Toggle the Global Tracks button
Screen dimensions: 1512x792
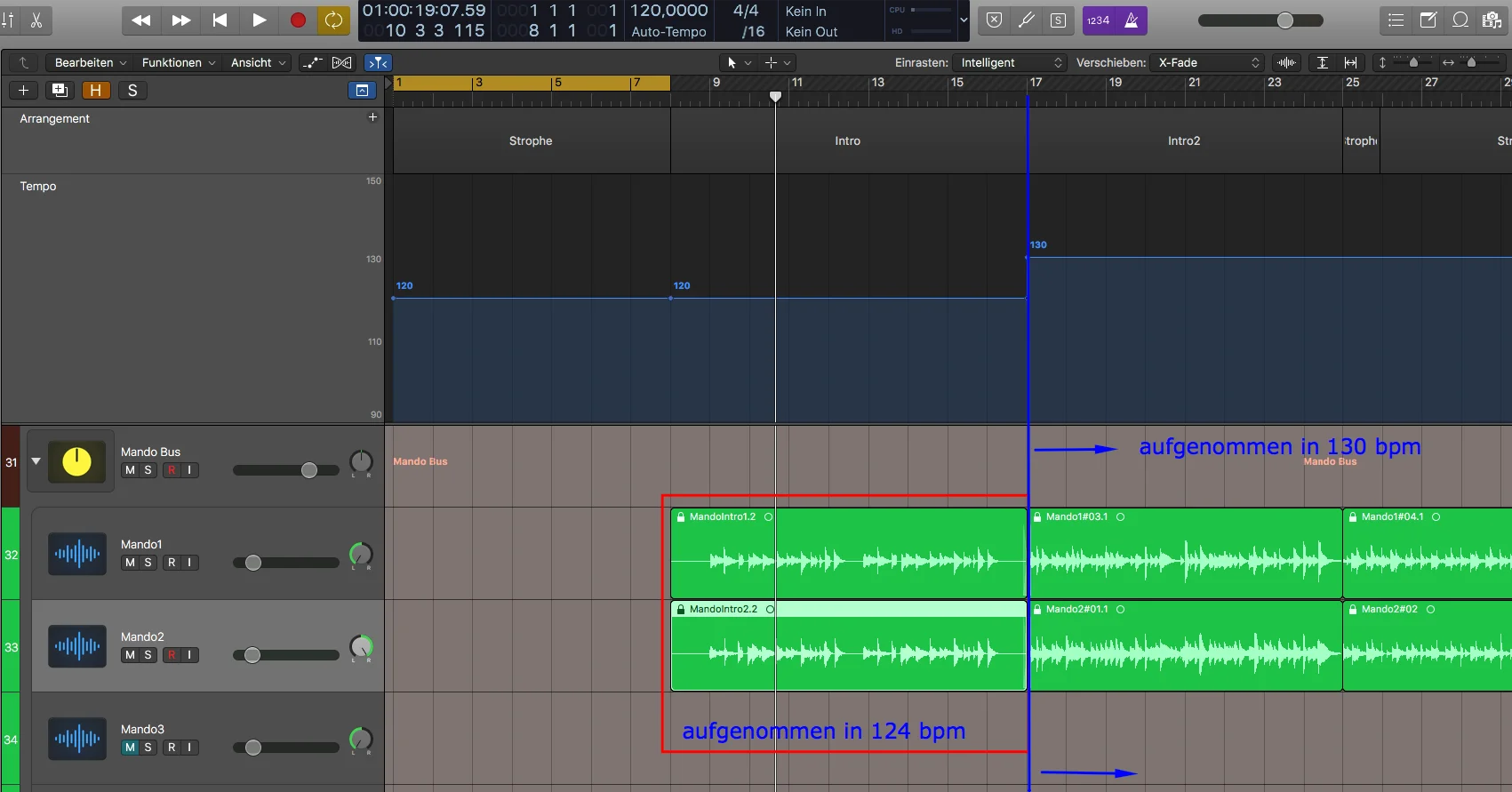tap(363, 90)
